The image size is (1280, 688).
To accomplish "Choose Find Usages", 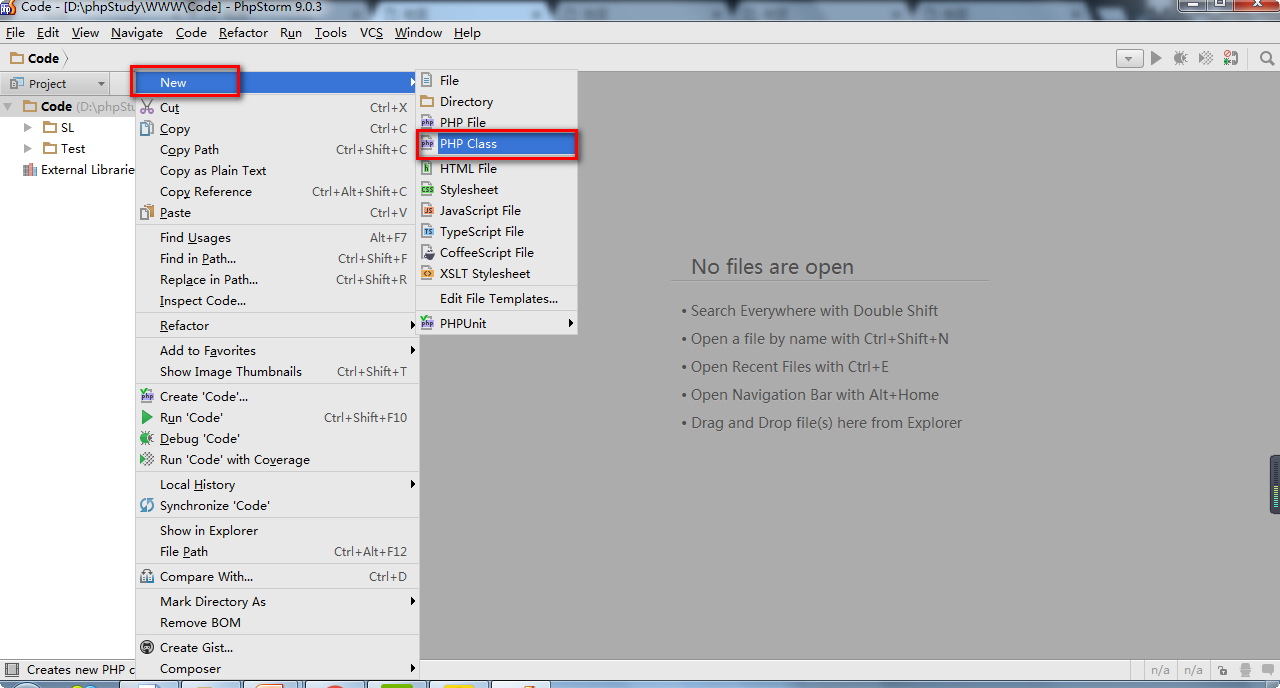I will pyautogui.click(x=277, y=237).
